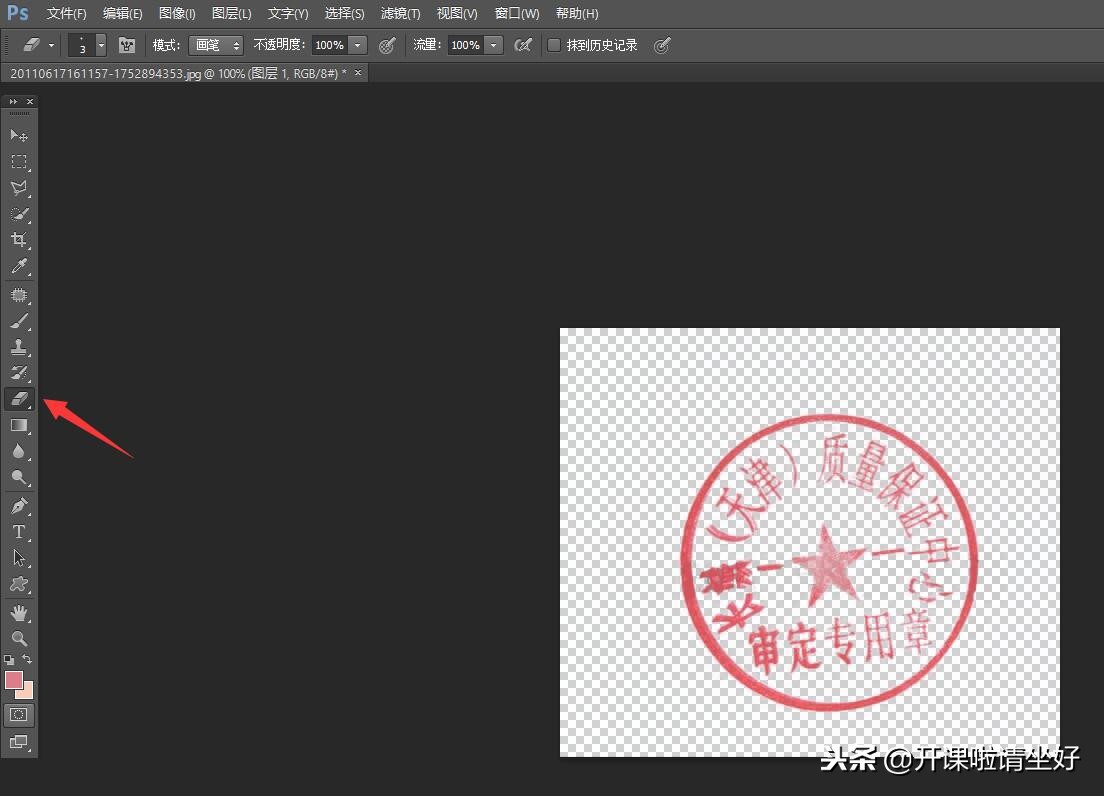Pick the Eyedropper tool
This screenshot has width=1104, height=796.
click(x=20, y=266)
